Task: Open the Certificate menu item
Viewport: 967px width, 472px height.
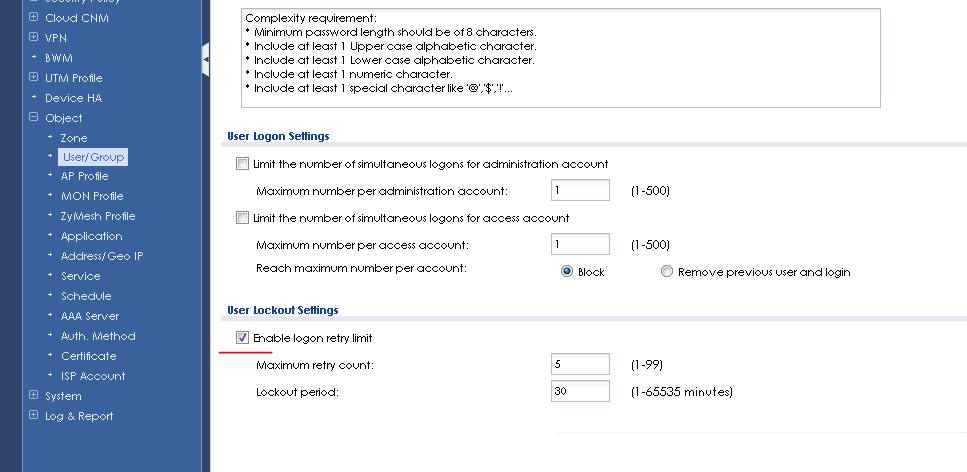Action: click(88, 356)
